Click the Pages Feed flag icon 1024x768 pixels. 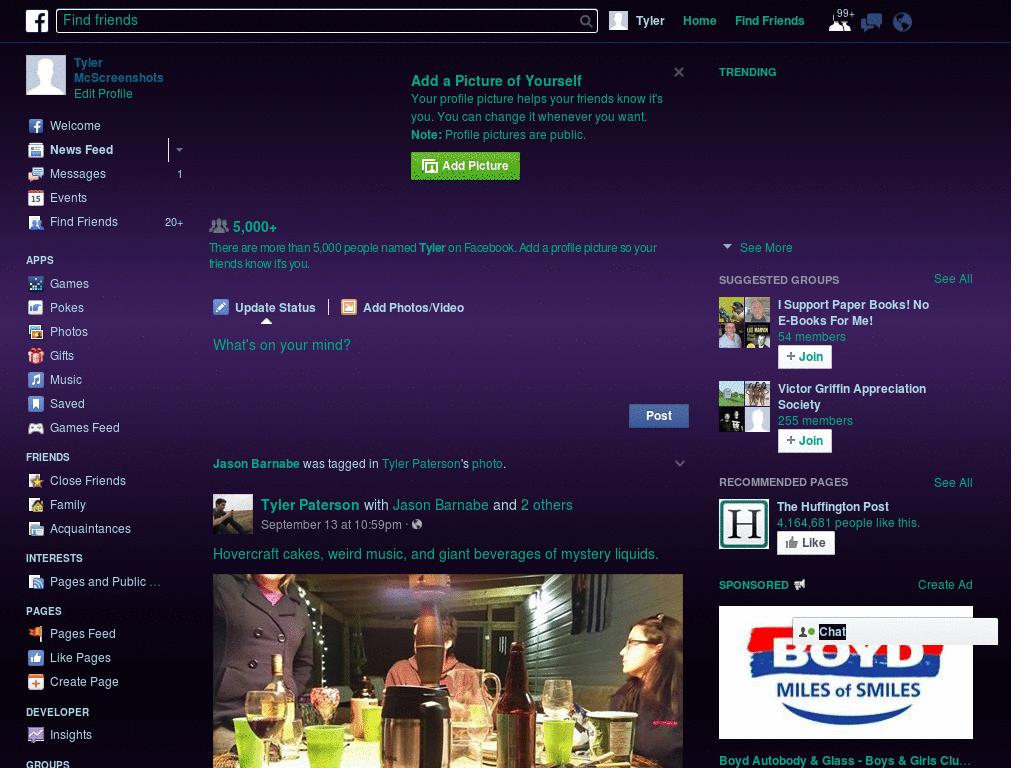[36, 633]
